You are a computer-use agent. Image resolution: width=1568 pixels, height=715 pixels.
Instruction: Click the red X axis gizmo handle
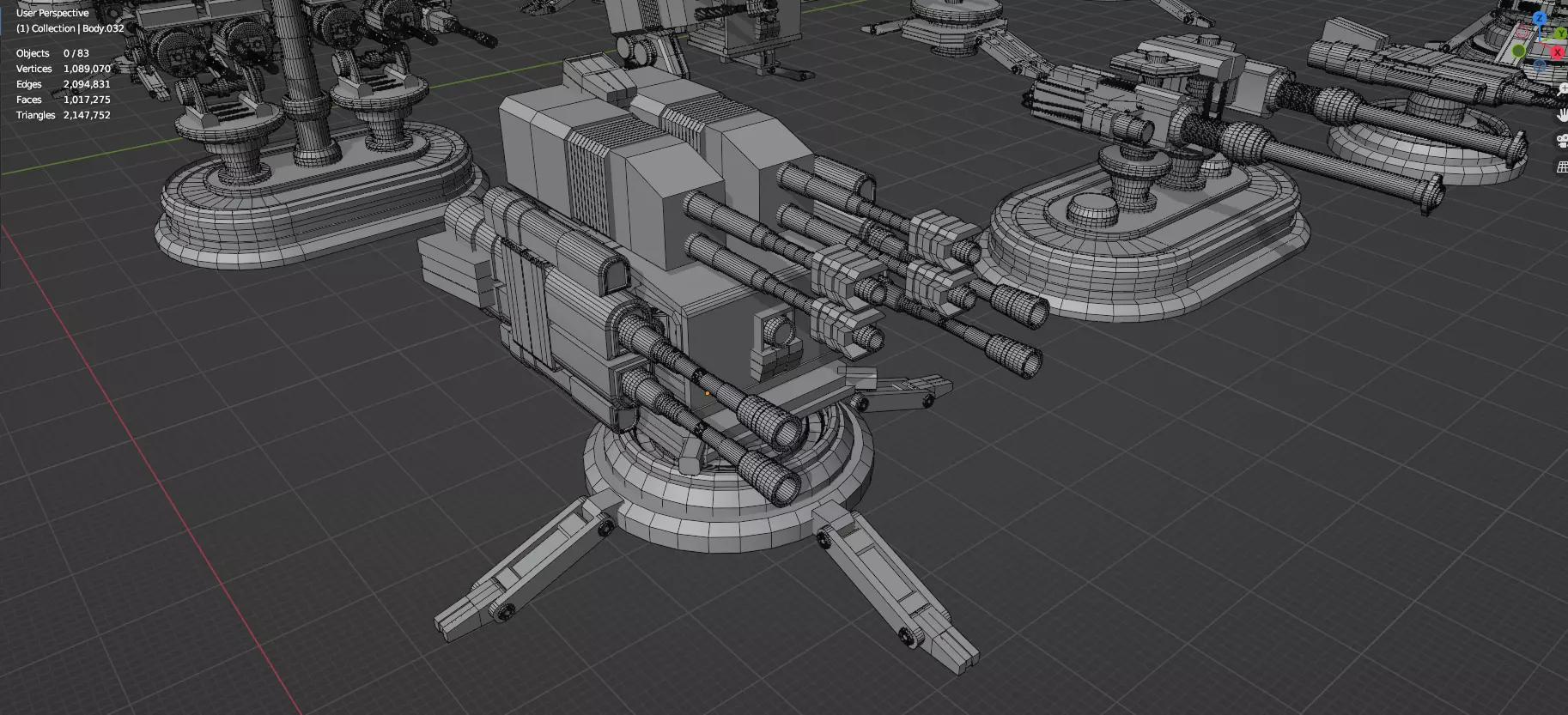point(1557,52)
